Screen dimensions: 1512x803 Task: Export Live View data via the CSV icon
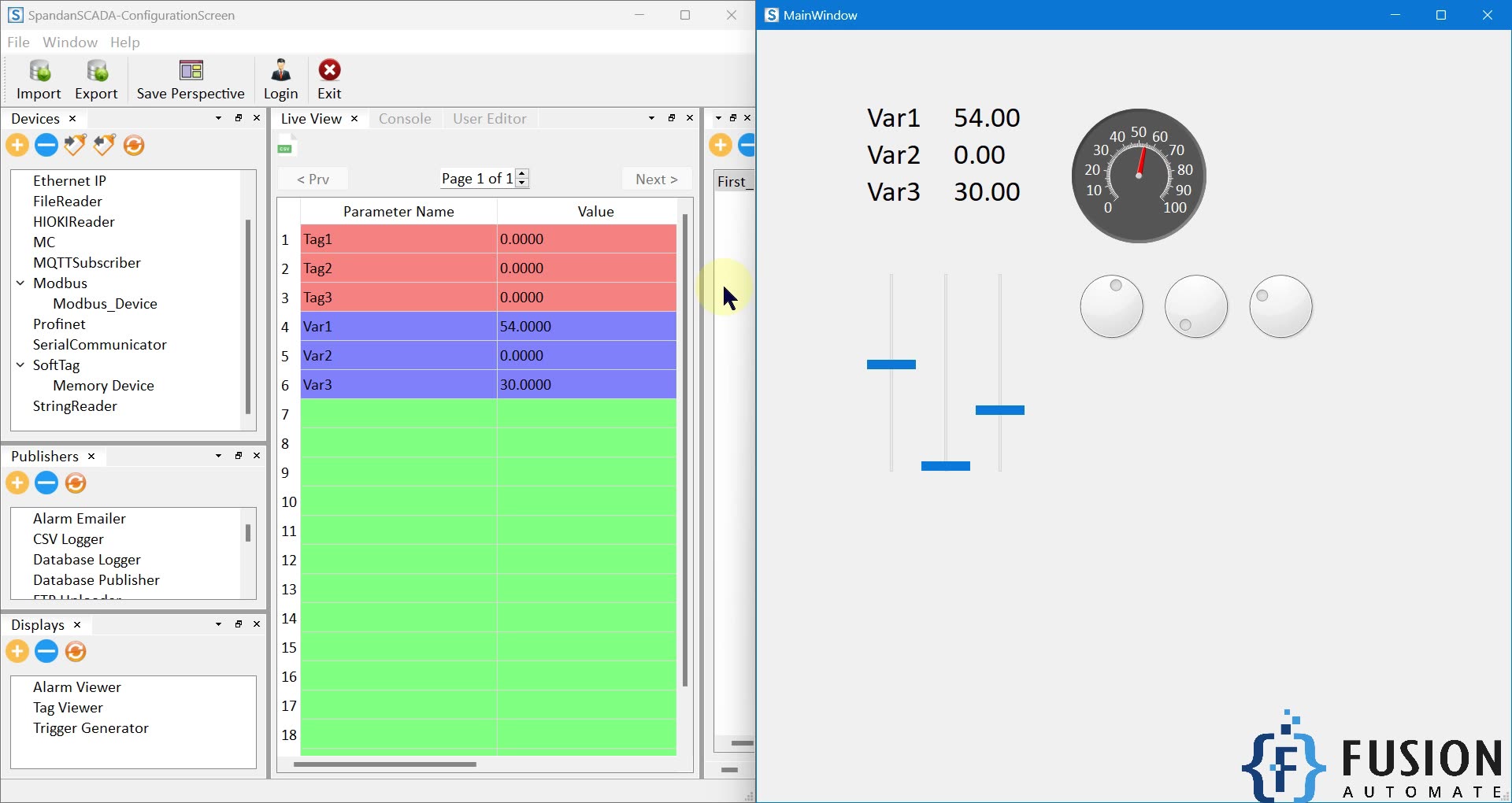click(x=286, y=144)
